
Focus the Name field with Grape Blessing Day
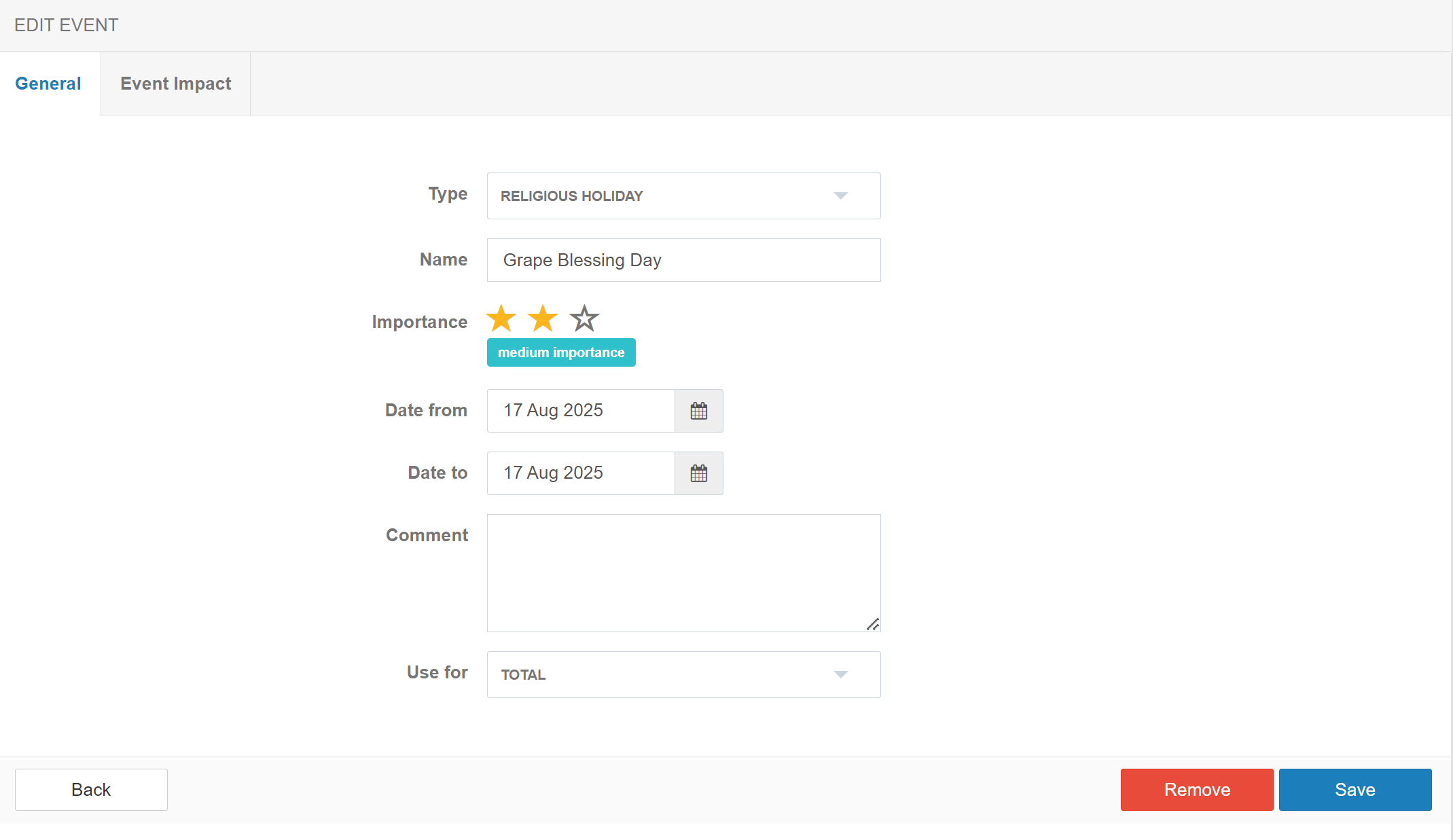pyautogui.click(x=683, y=260)
